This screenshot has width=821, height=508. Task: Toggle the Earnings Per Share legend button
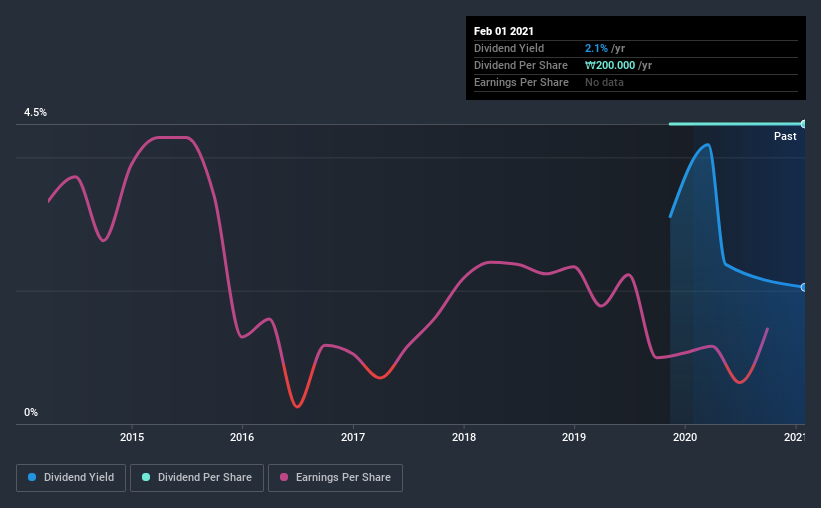pyautogui.click(x=335, y=478)
